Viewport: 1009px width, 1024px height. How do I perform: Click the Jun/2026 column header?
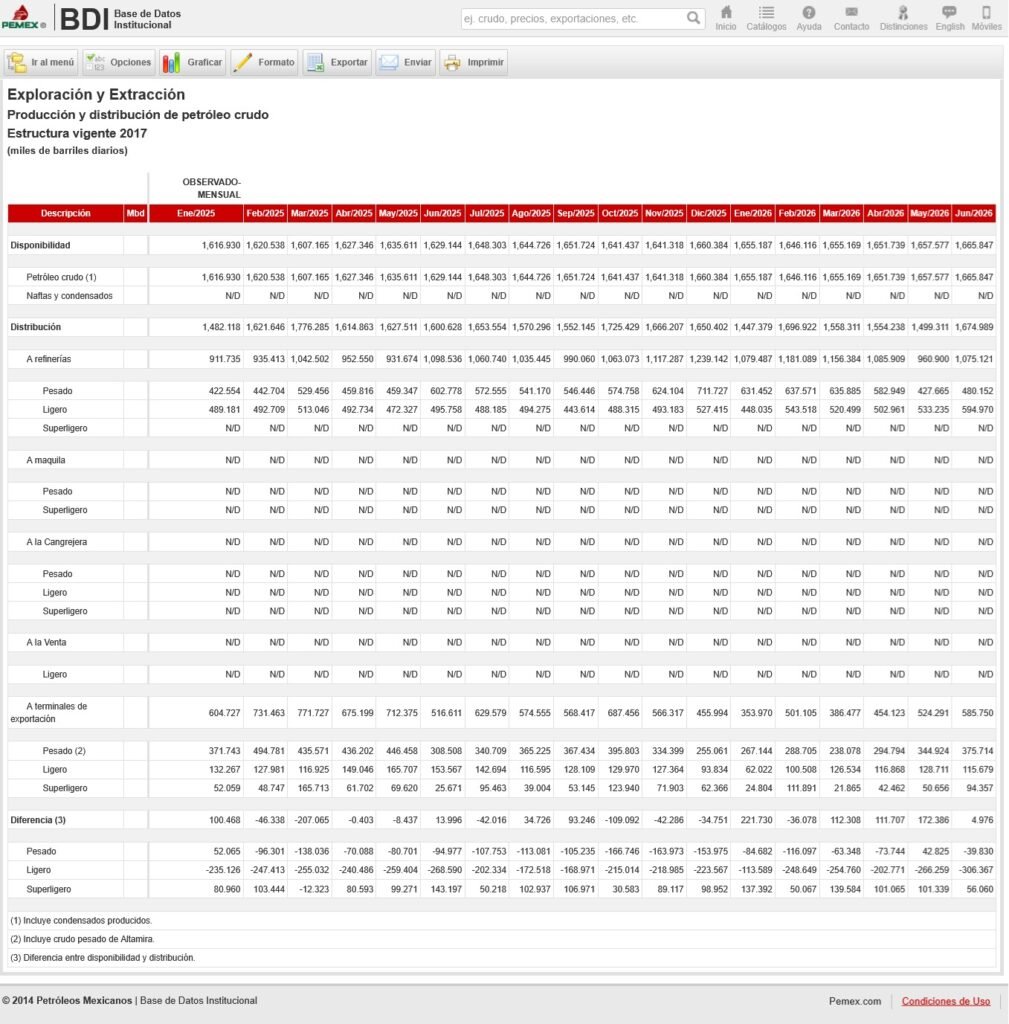974,213
